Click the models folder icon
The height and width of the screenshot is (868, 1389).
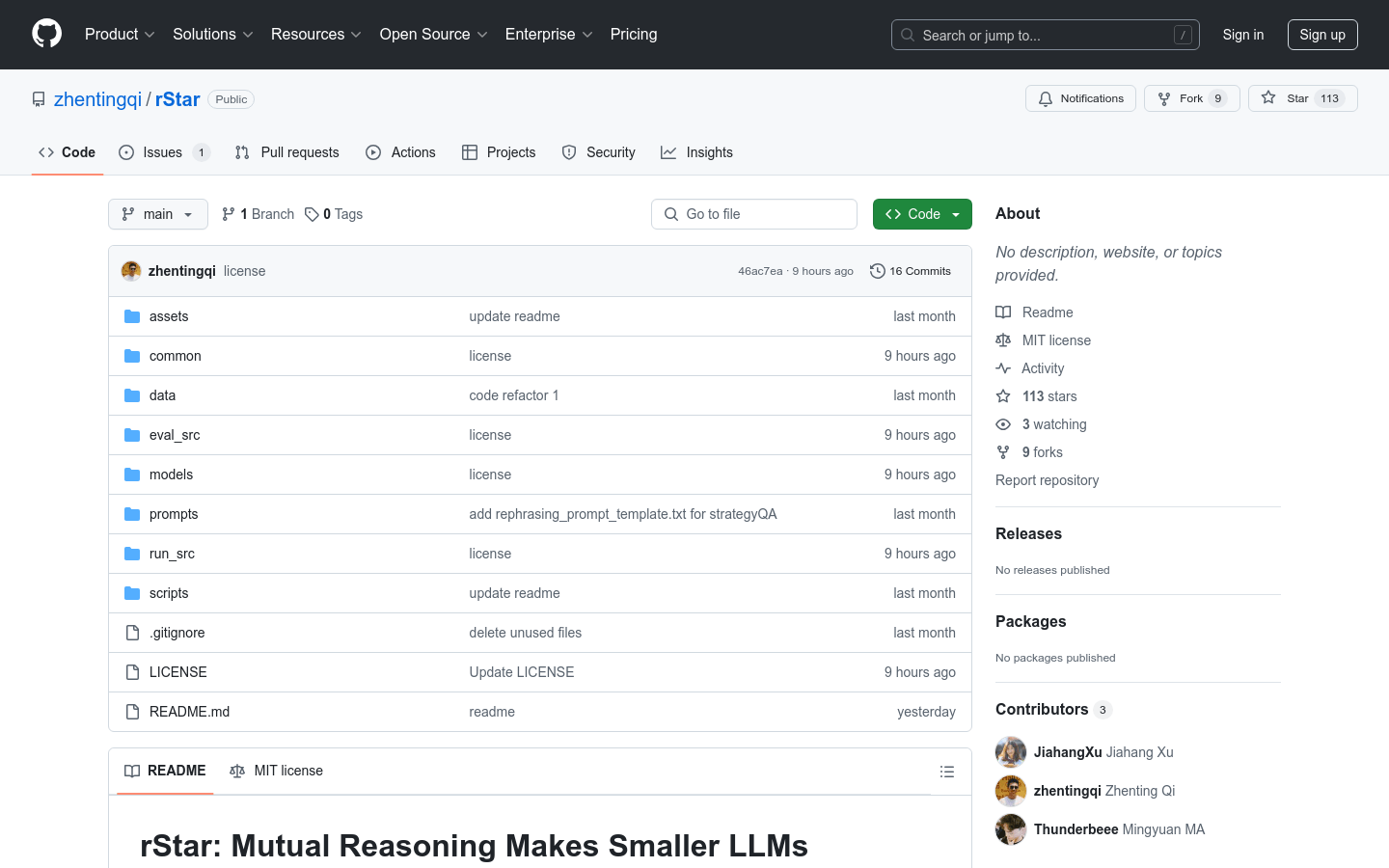(x=132, y=475)
